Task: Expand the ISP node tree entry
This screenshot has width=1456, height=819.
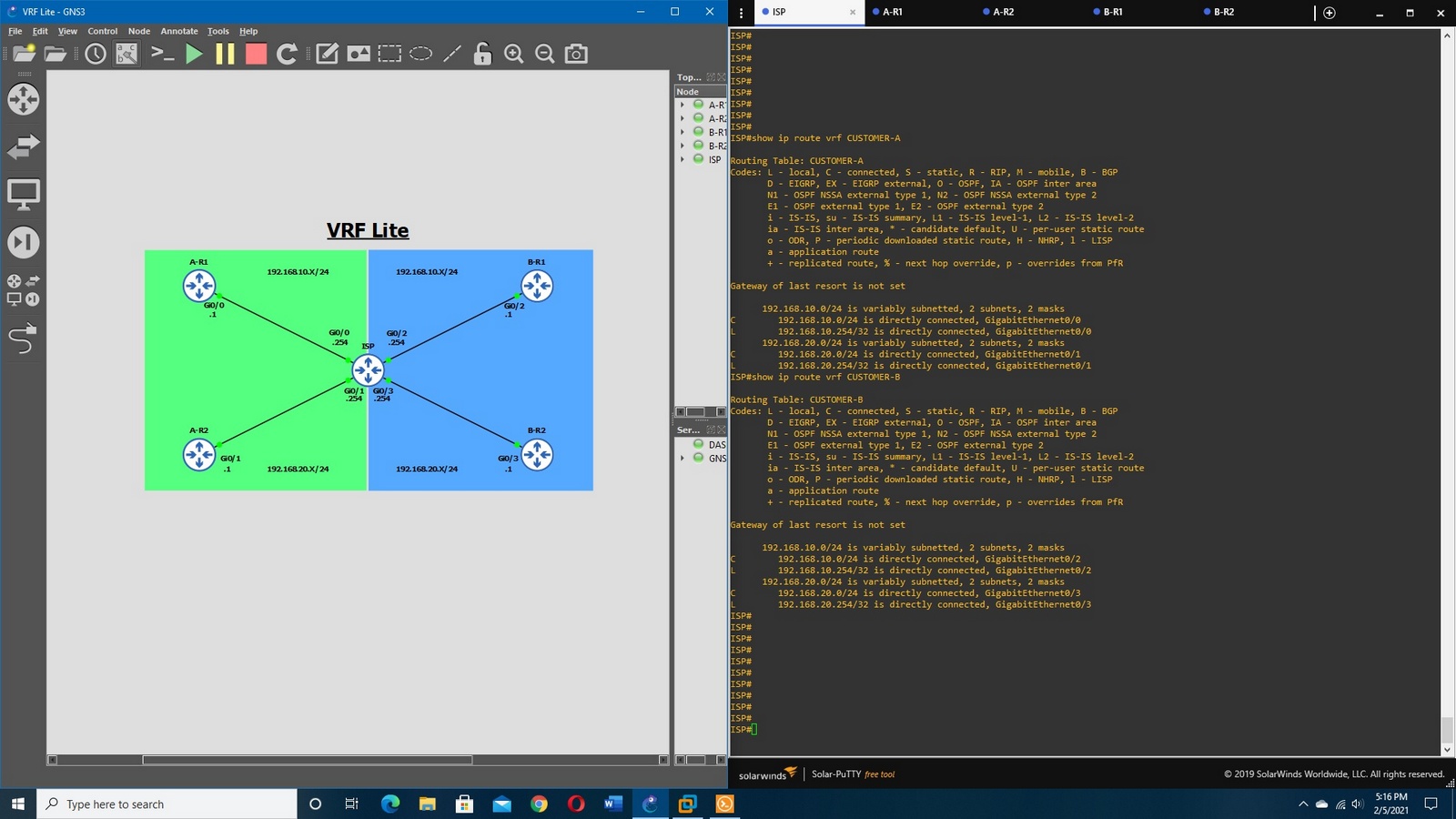Action: [682, 159]
